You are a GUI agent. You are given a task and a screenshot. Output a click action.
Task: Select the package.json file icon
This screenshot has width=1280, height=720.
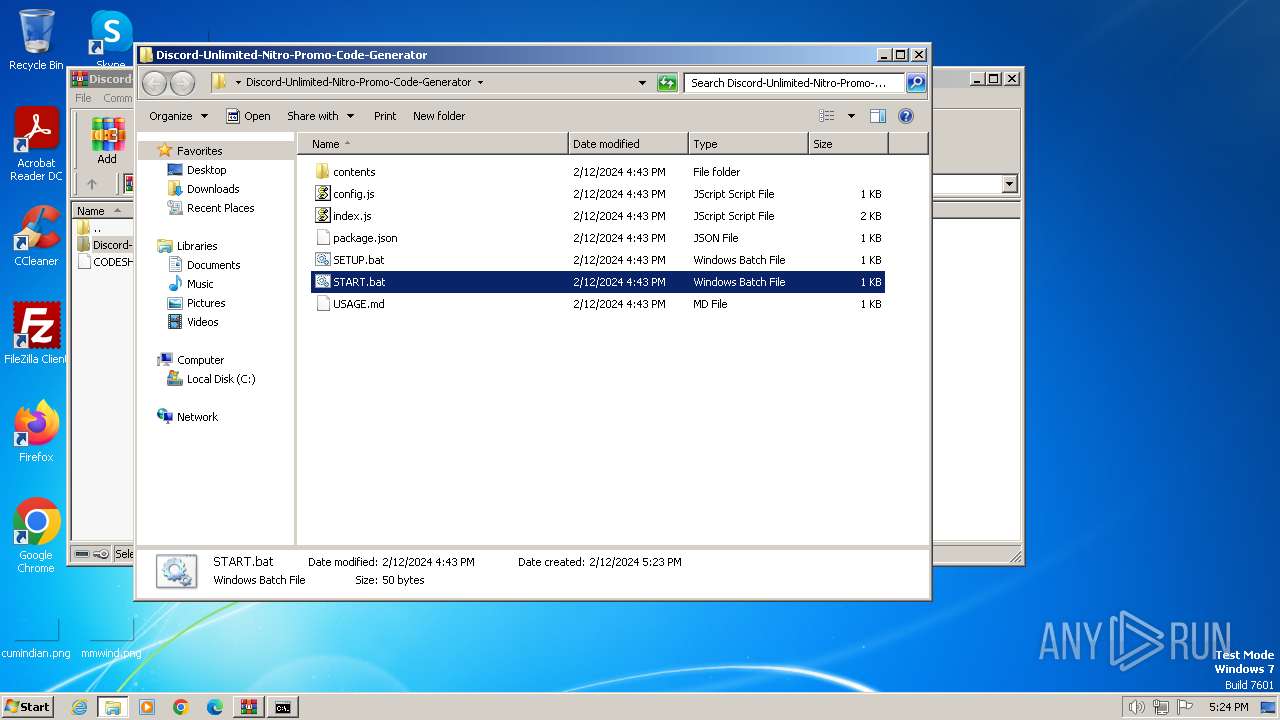point(322,238)
